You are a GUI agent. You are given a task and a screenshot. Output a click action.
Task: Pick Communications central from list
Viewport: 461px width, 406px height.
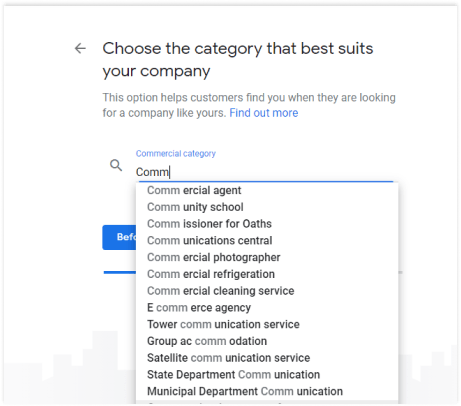click(x=267, y=240)
